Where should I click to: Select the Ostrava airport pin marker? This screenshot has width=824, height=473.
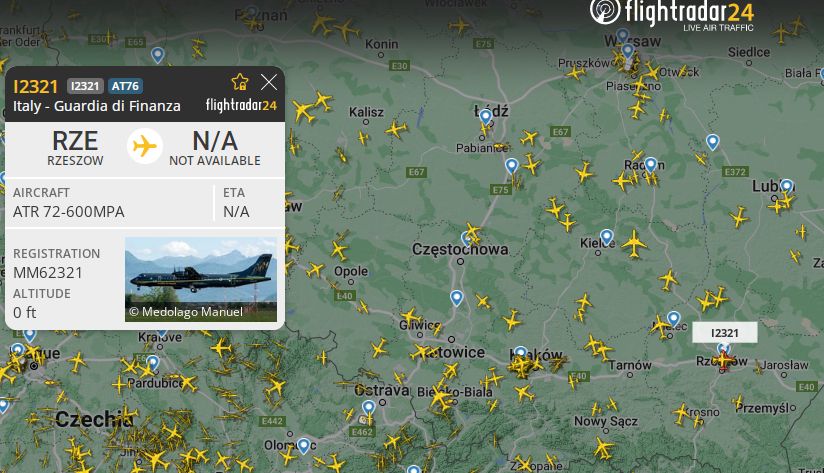tap(369, 408)
